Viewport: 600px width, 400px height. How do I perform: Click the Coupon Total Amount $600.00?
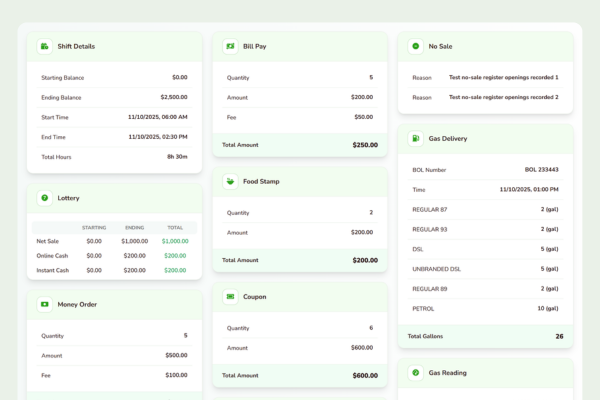[364, 375]
